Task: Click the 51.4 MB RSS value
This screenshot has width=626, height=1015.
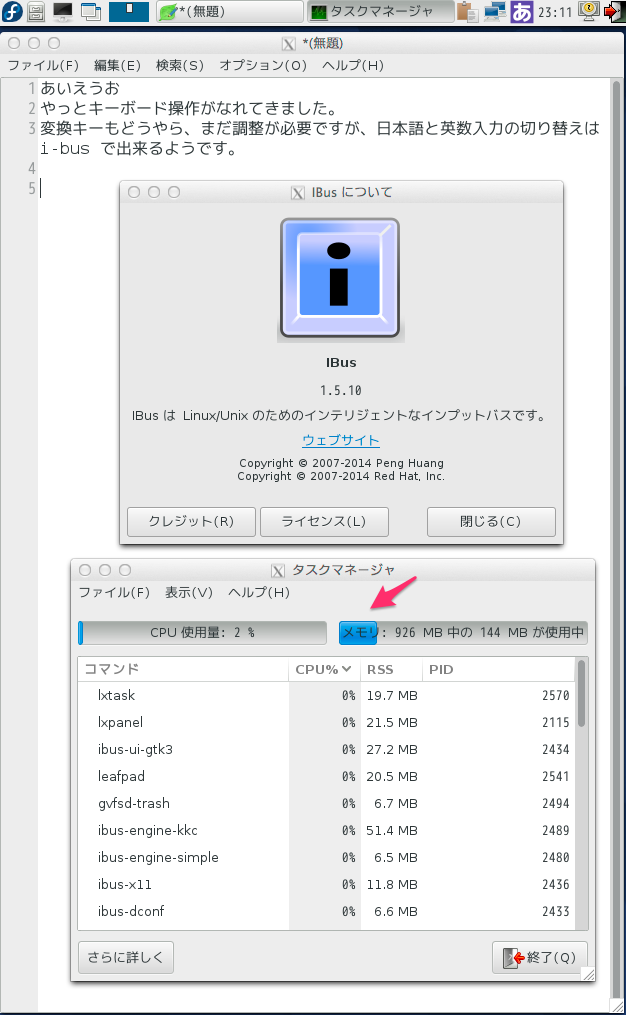Action: (x=392, y=831)
